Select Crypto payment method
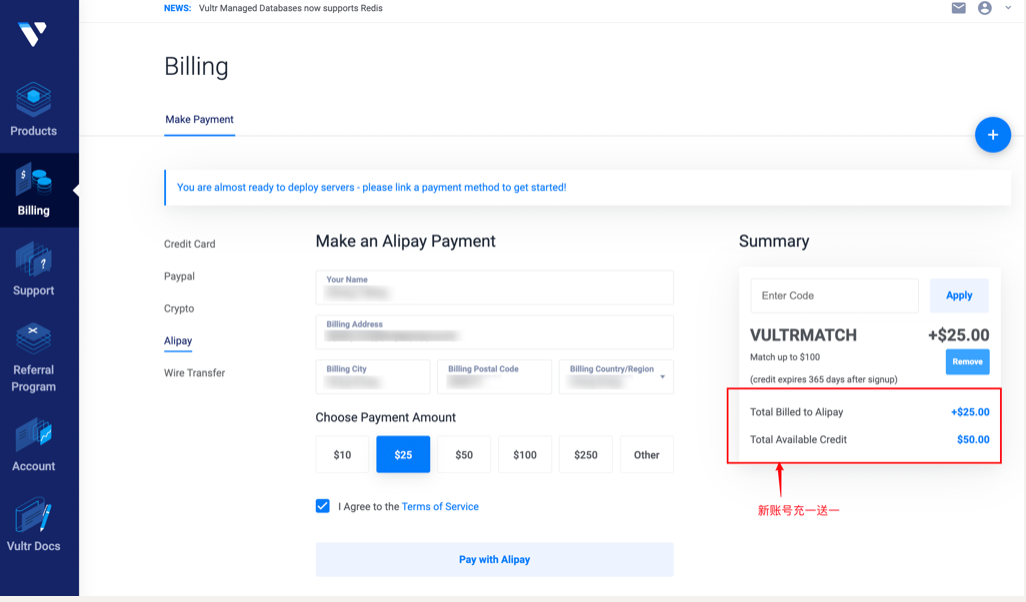The height and width of the screenshot is (602, 1026). tap(179, 308)
